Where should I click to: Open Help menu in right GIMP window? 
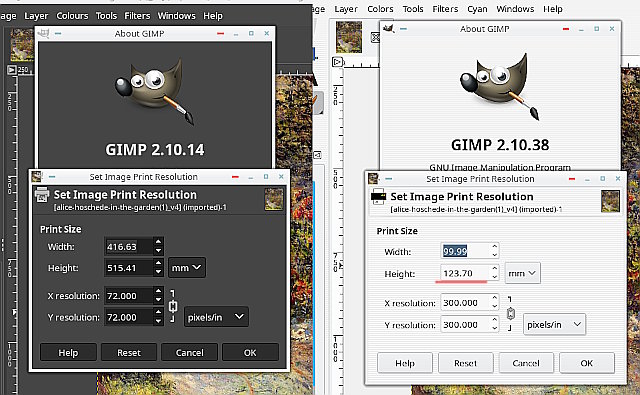pyautogui.click(x=553, y=9)
